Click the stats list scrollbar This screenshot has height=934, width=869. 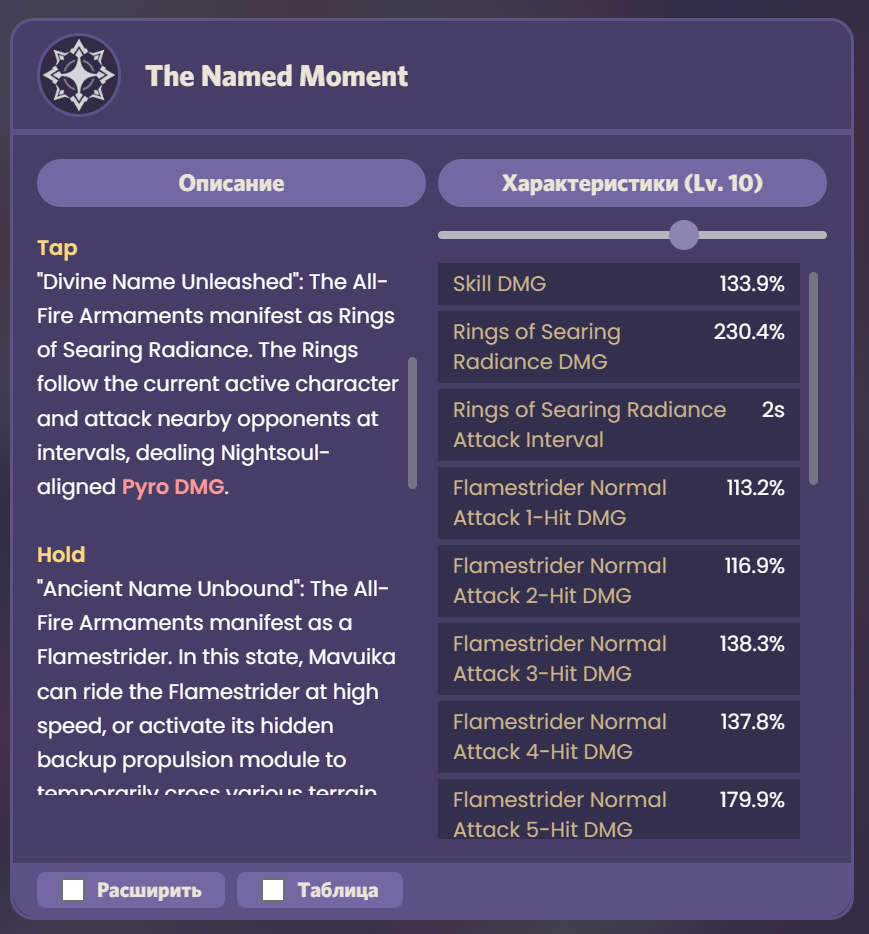coord(813,378)
